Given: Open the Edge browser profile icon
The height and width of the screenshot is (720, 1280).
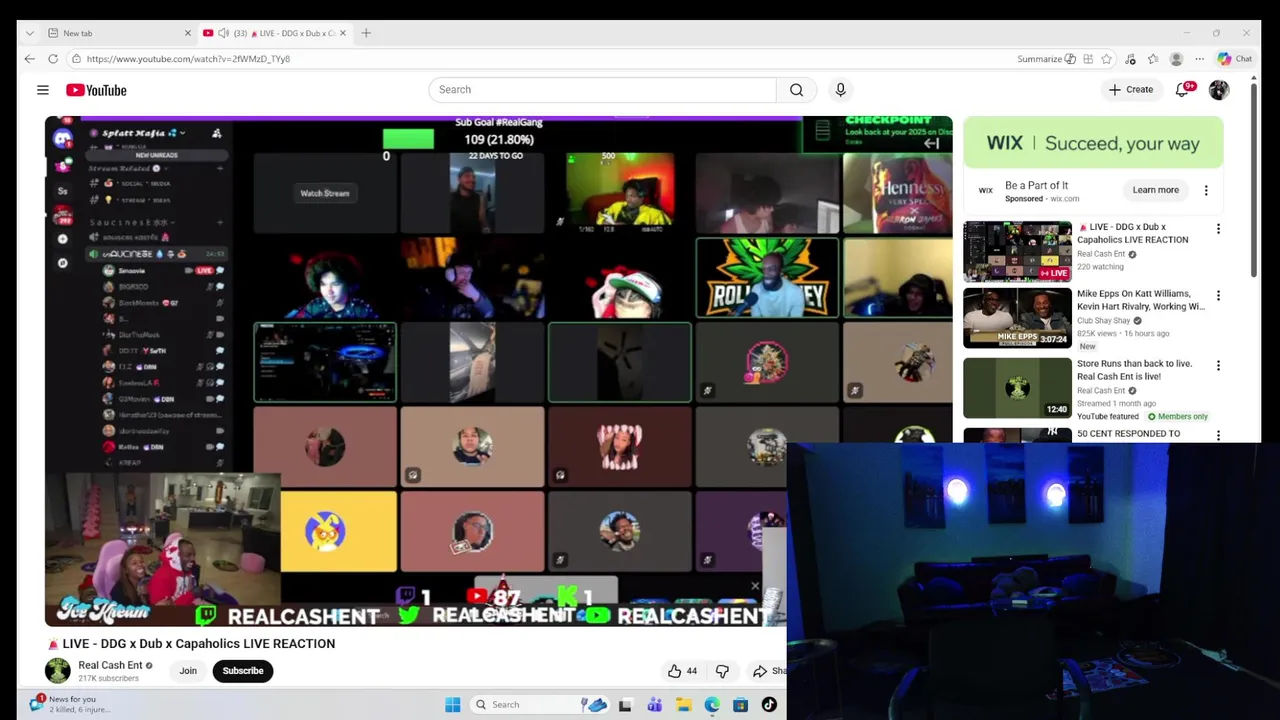Looking at the screenshot, I should point(1176,59).
